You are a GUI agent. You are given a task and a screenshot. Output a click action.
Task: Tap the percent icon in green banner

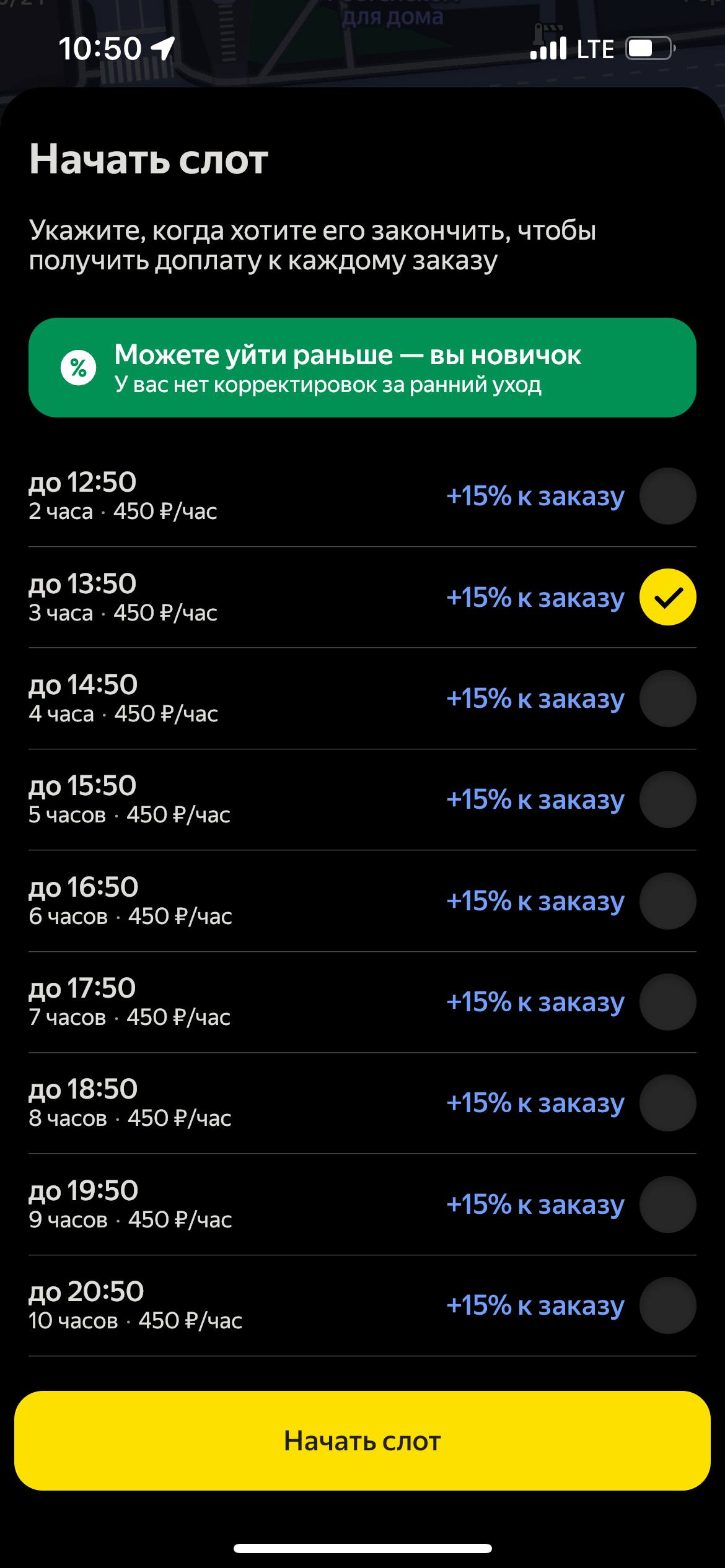[x=78, y=368]
